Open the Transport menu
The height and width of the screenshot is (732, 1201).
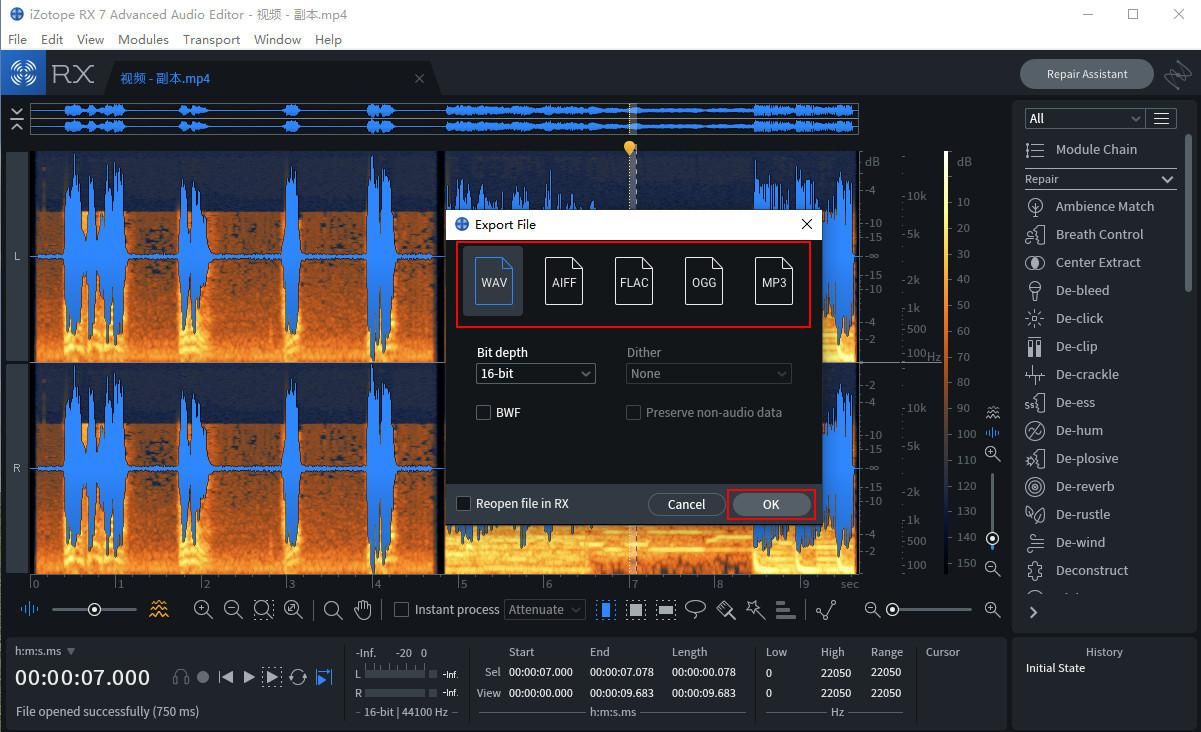click(x=211, y=39)
